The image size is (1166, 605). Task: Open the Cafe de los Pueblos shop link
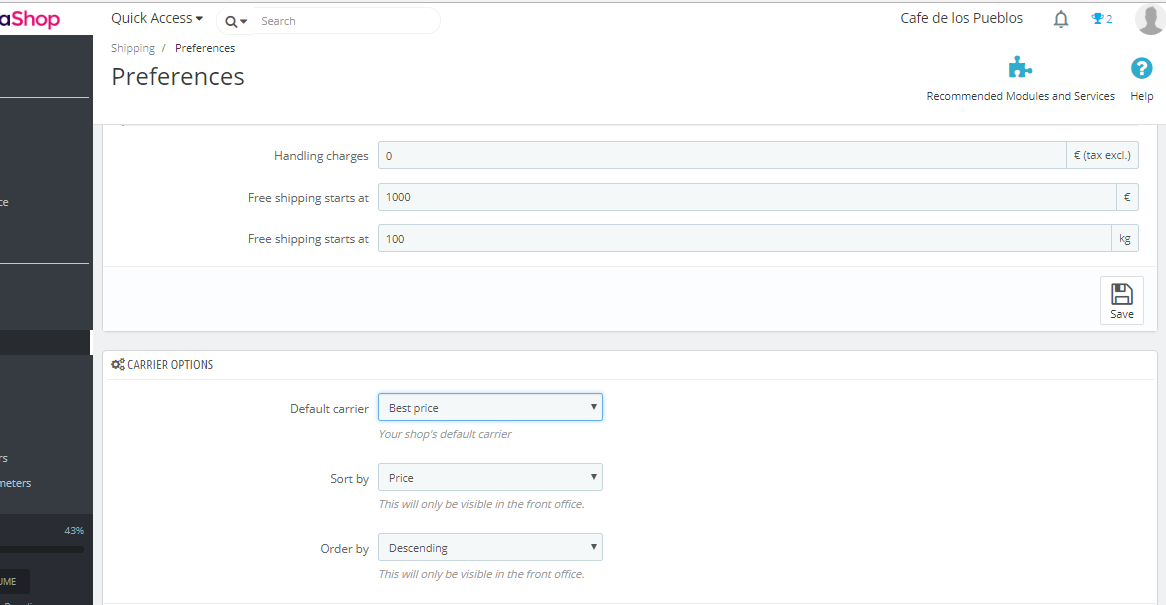pyautogui.click(x=961, y=19)
